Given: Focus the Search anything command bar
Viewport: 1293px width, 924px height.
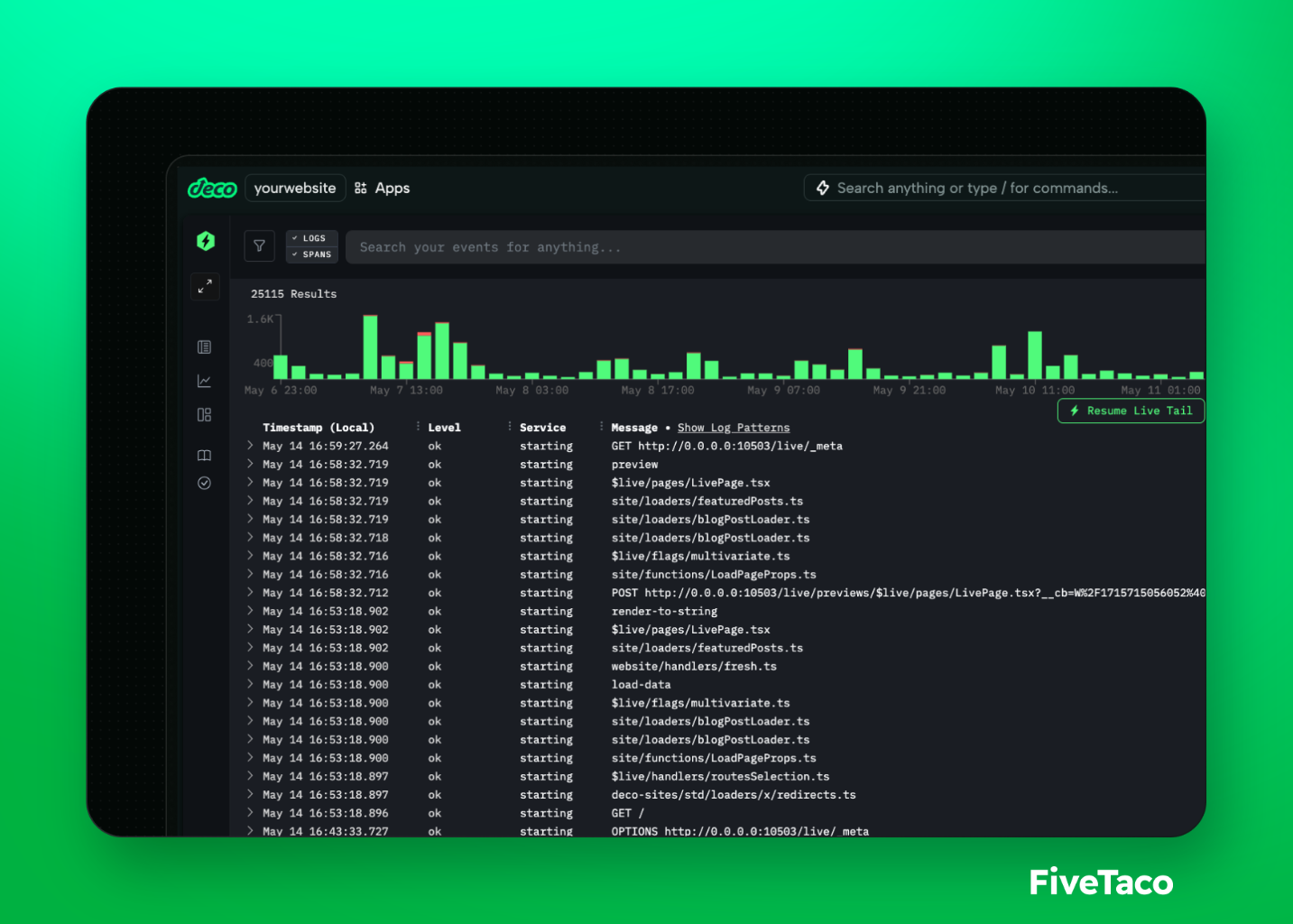Looking at the screenshot, I should tap(1004, 188).
